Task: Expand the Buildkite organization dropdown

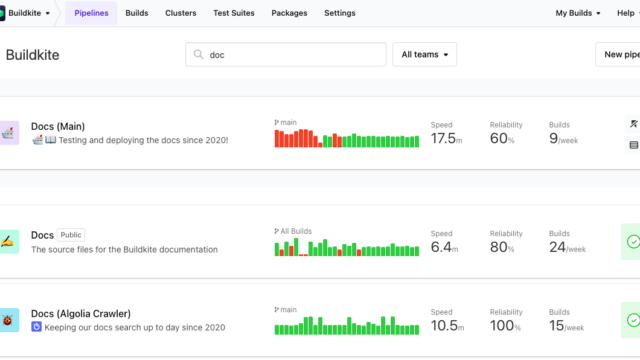Action: pyautogui.click(x=29, y=13)
